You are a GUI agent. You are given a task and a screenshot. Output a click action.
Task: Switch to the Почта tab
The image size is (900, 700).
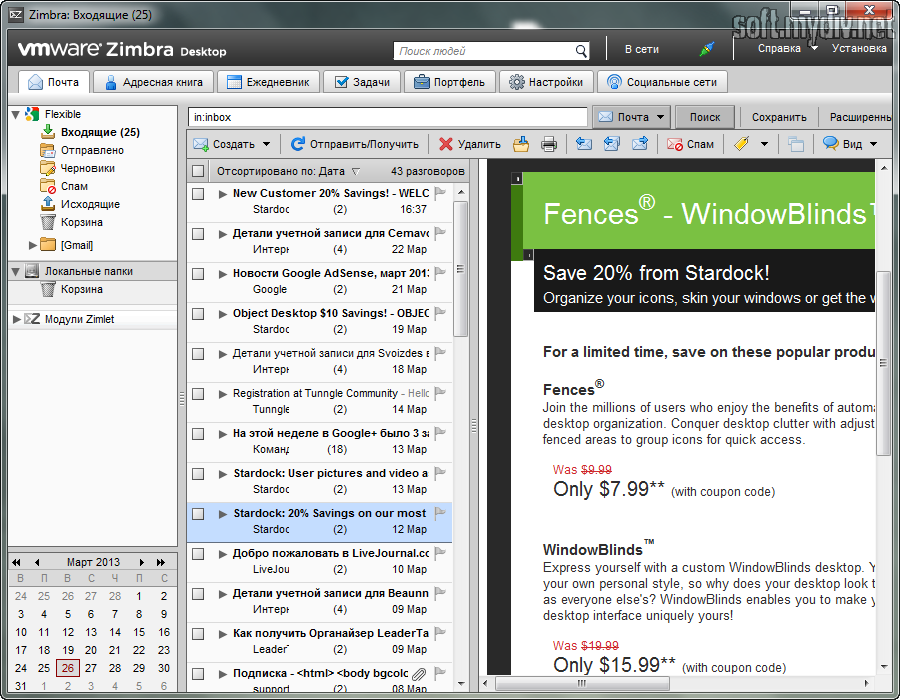tap(55, 82)
